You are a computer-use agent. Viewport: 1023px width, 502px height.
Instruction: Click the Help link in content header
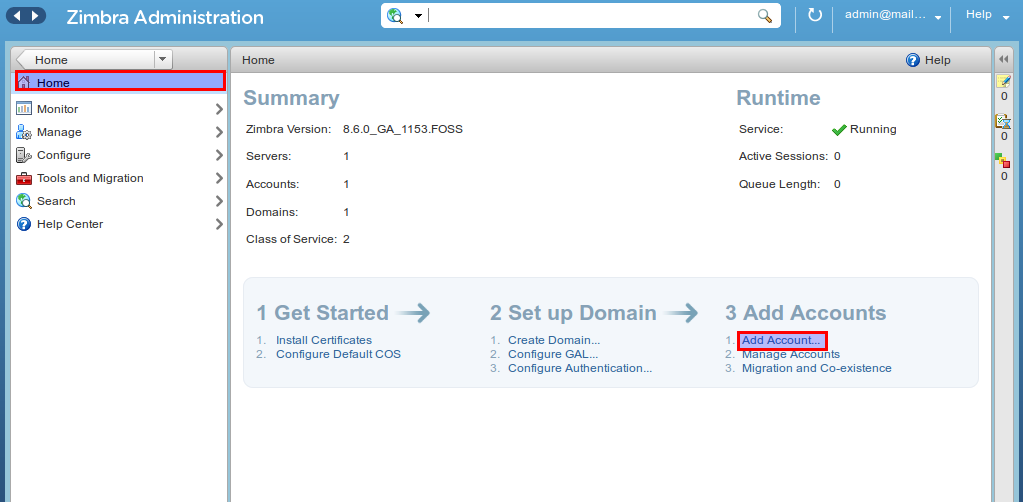point(938,60)
